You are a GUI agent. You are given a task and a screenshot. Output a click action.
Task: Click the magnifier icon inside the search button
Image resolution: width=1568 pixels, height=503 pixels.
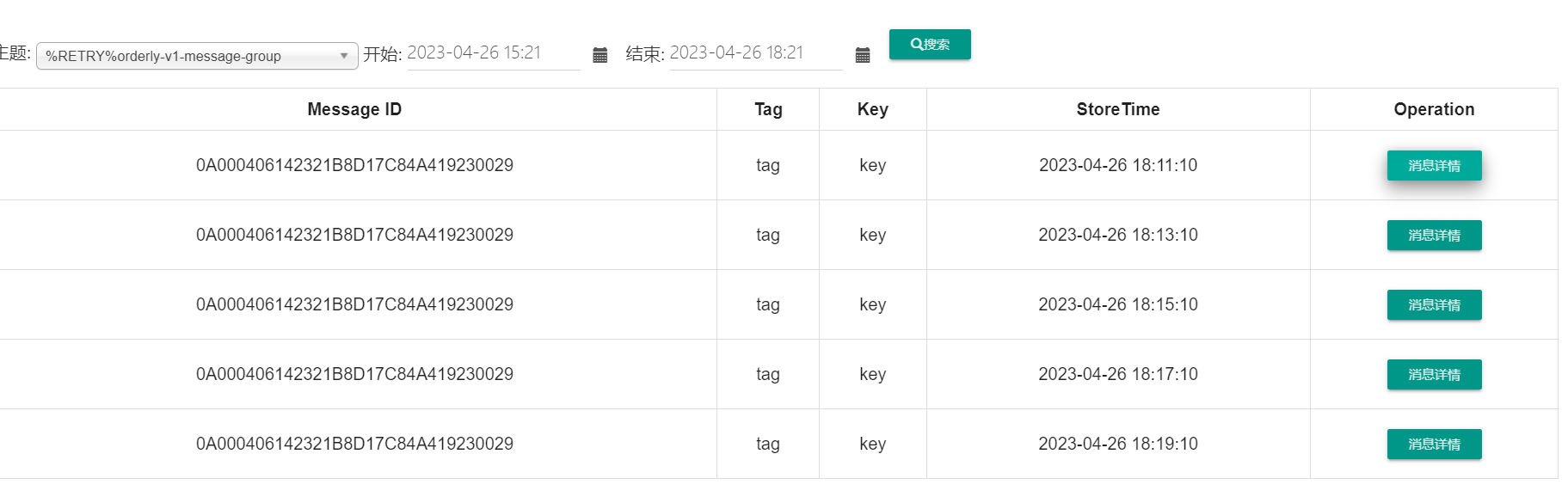(914, 43)
